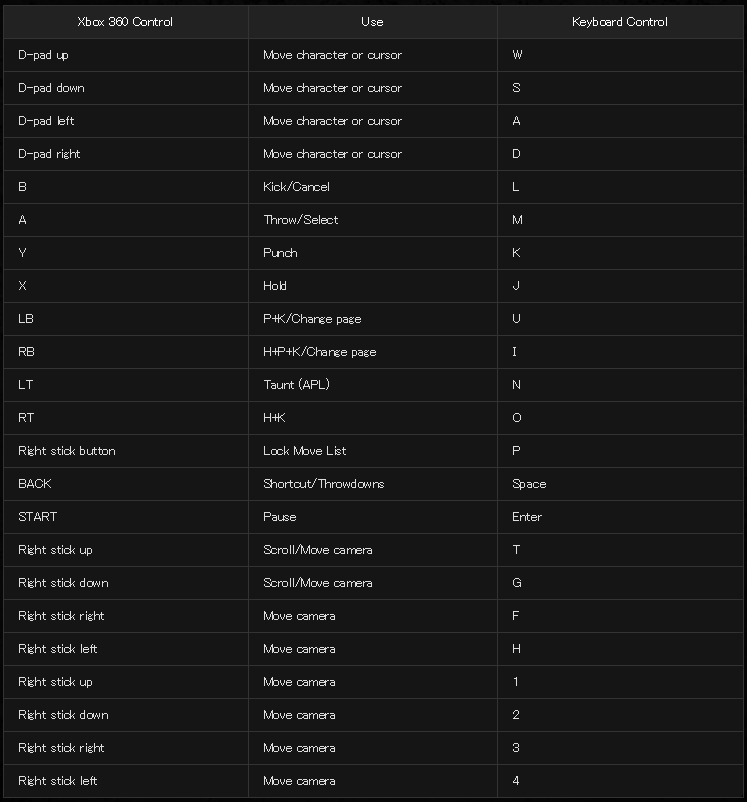This screenshot has height=802, width=747.
Task: Click the Space keyboard control cell
Action: 529,484
